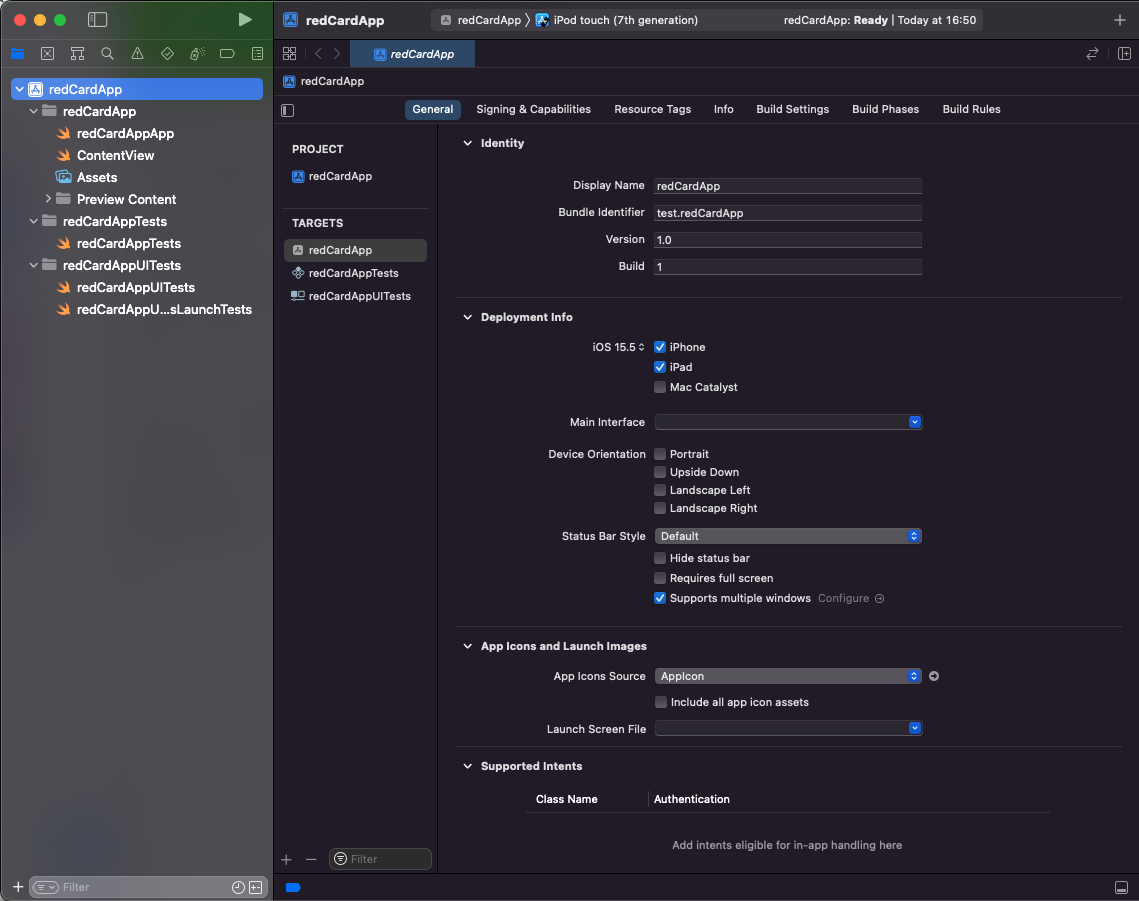Disable Supports multiple windows
This screenshot has width=1139, height=901.
point(660,597)
